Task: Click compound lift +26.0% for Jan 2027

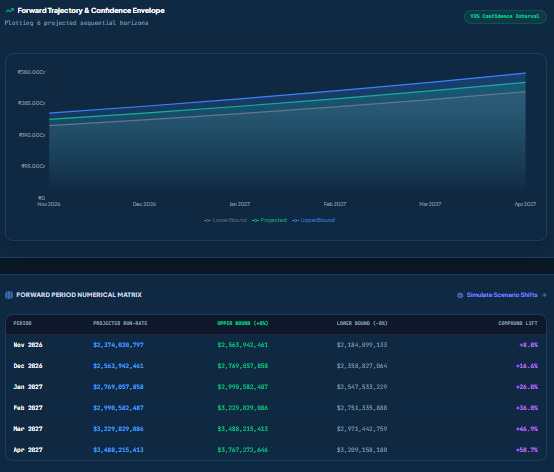Action: [527, 387]
